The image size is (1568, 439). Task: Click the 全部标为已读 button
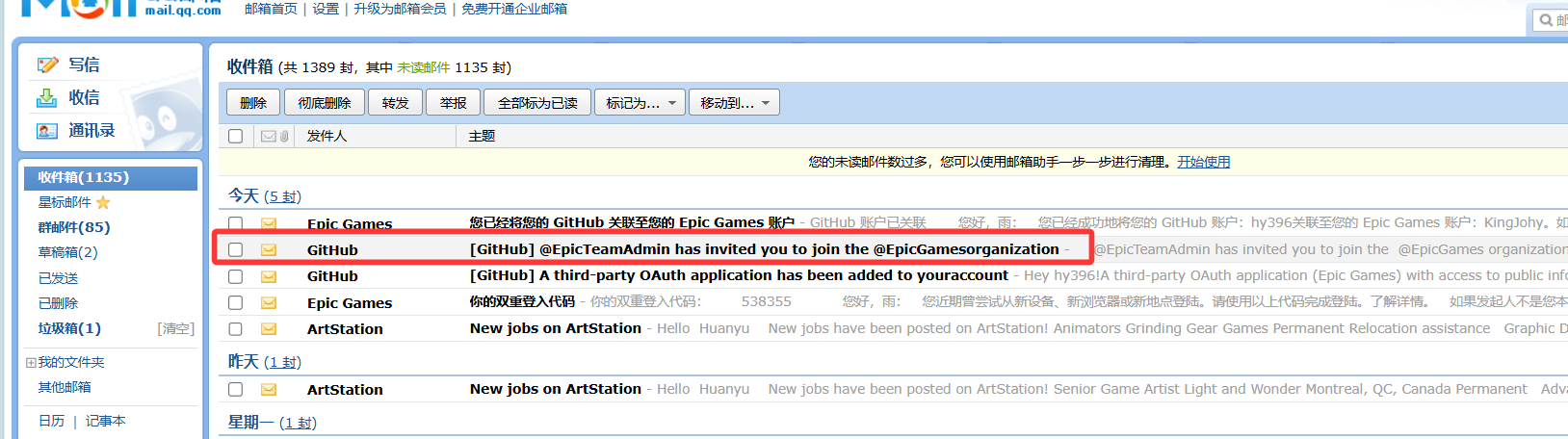(x=537, y=102)
